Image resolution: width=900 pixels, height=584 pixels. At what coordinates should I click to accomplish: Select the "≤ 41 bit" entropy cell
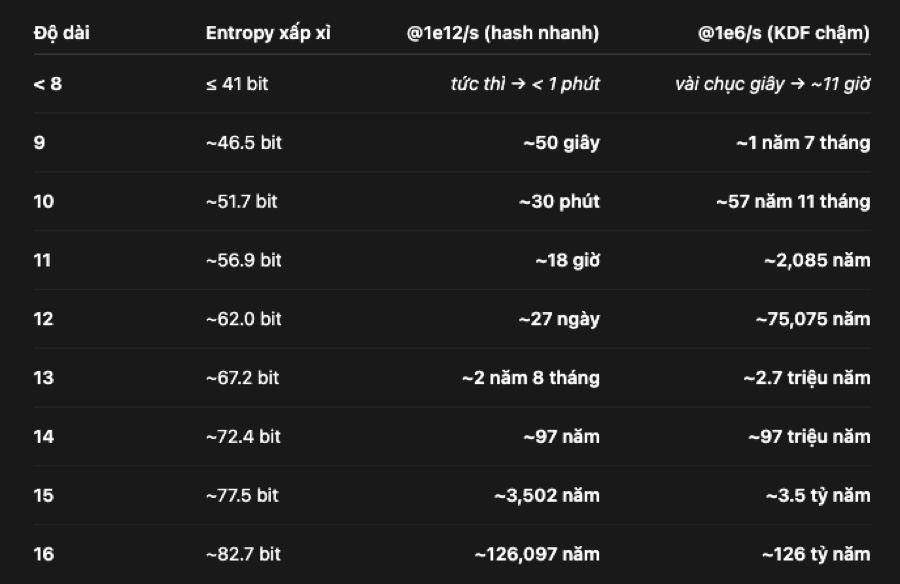click(x=237, y=84)
